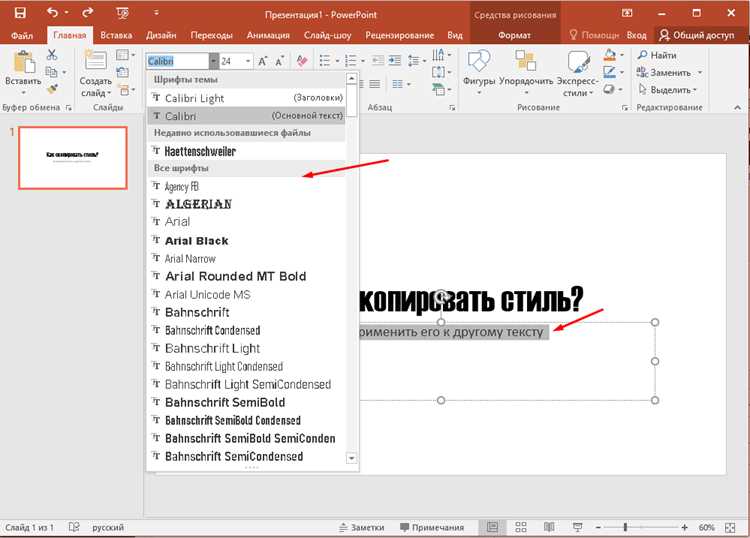
Task: Click the Найти search icon
Action: pyautogui.click(x=642, y=55)
